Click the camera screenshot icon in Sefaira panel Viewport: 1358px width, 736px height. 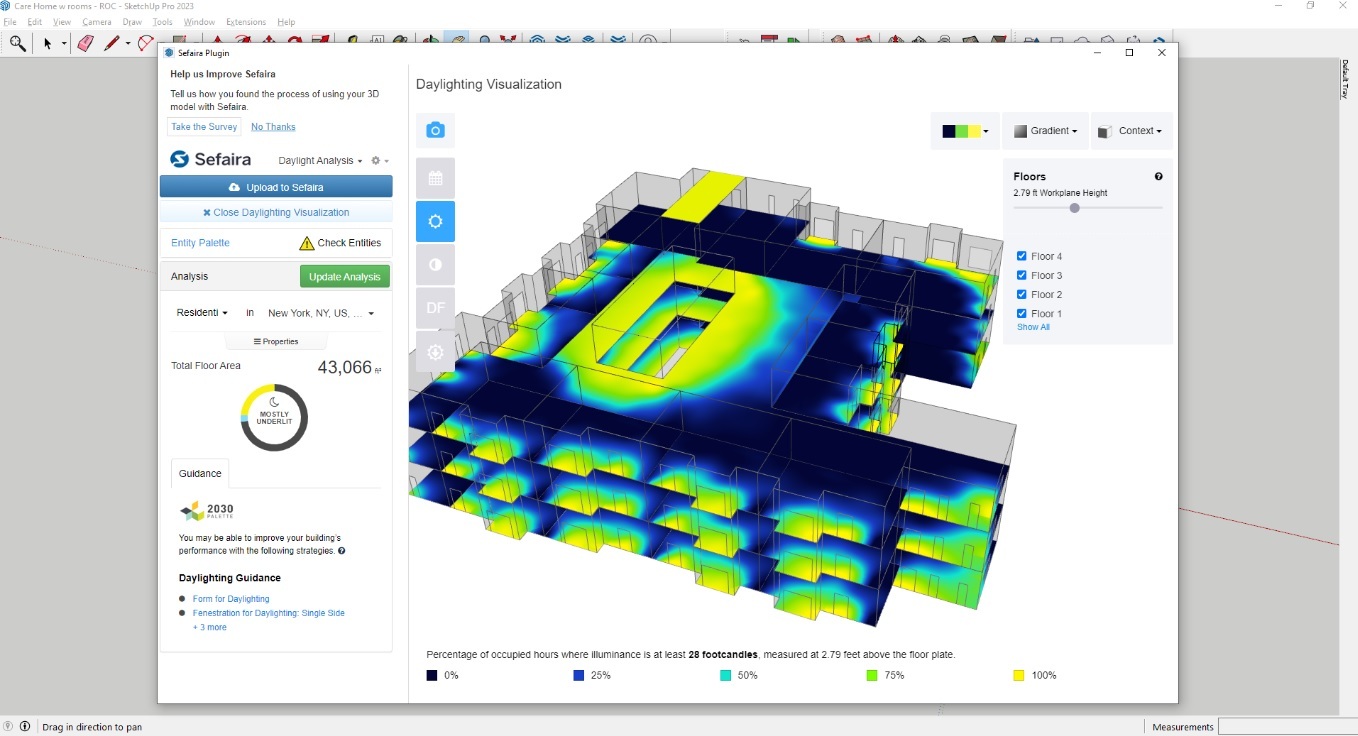(435, 128)
